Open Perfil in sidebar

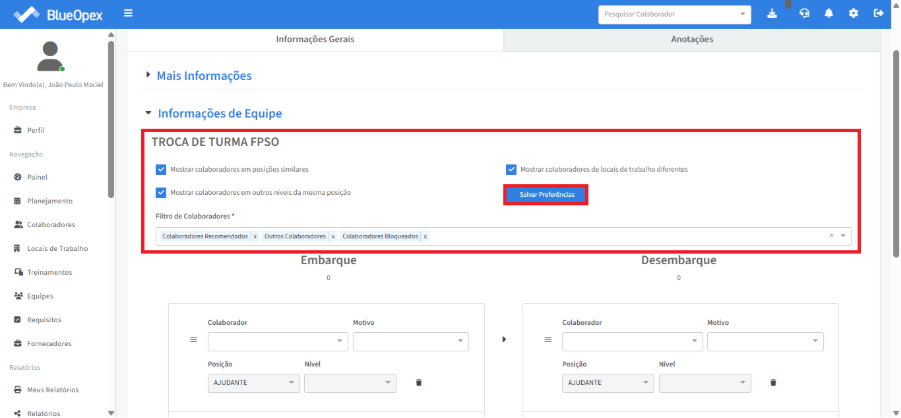(35, 131)
